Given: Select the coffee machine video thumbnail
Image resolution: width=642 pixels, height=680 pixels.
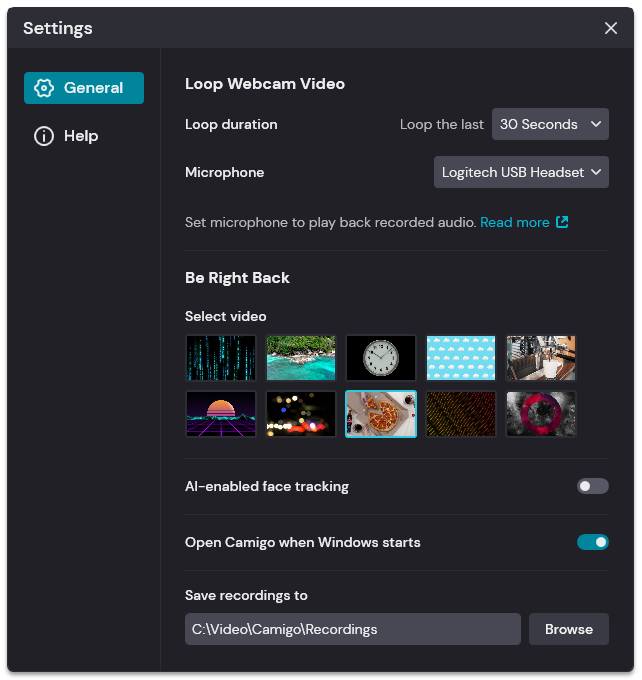Looking at the screenshot, I should pyautogui.click(x=540, y=358).
